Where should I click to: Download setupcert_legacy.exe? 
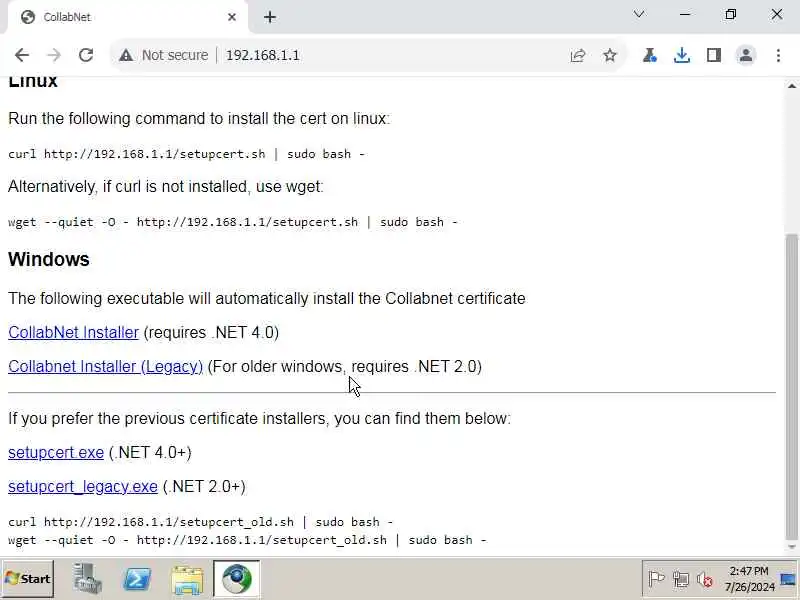[83, 487]
